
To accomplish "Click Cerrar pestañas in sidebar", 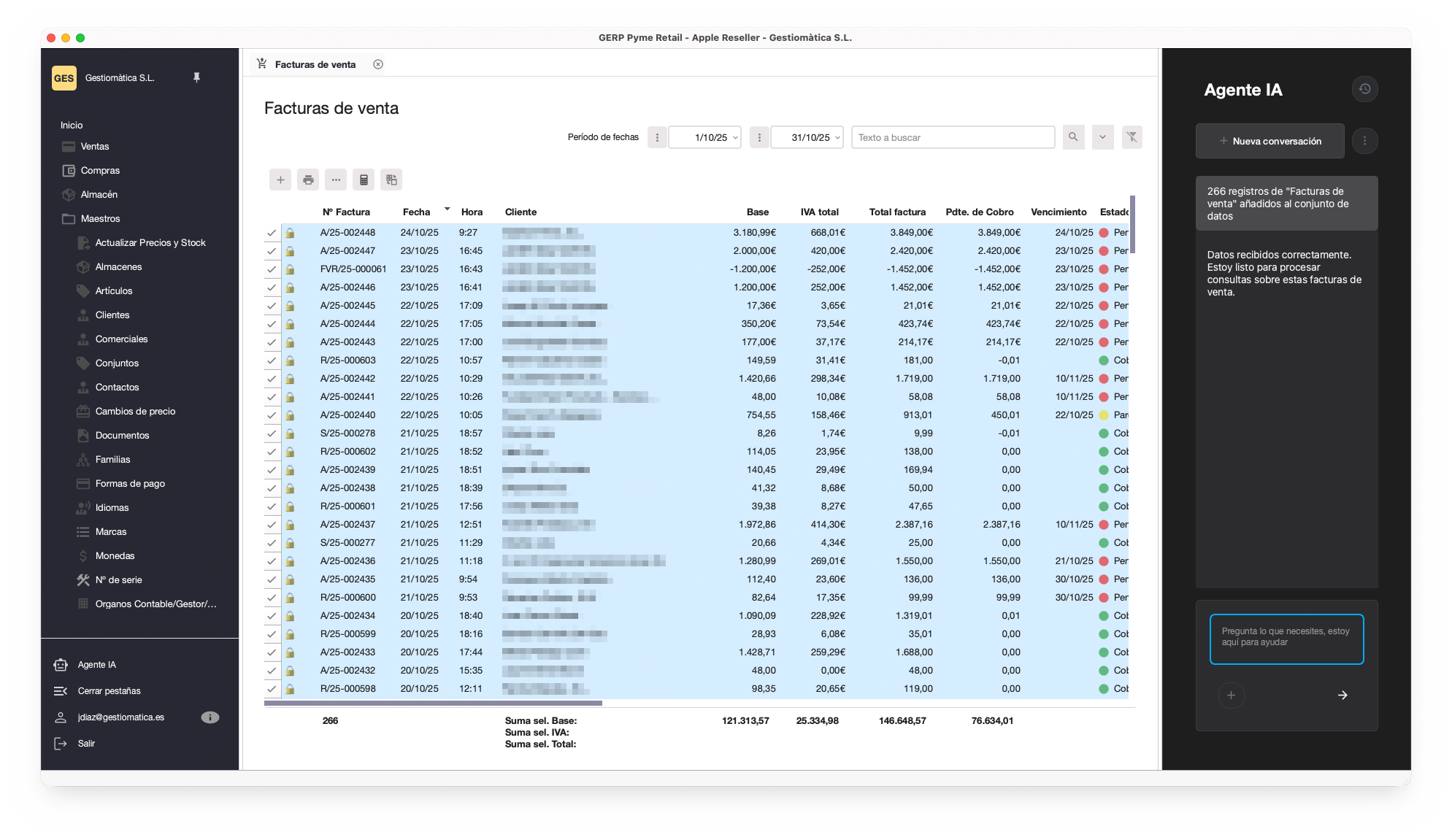I will [x=109, y=690].
